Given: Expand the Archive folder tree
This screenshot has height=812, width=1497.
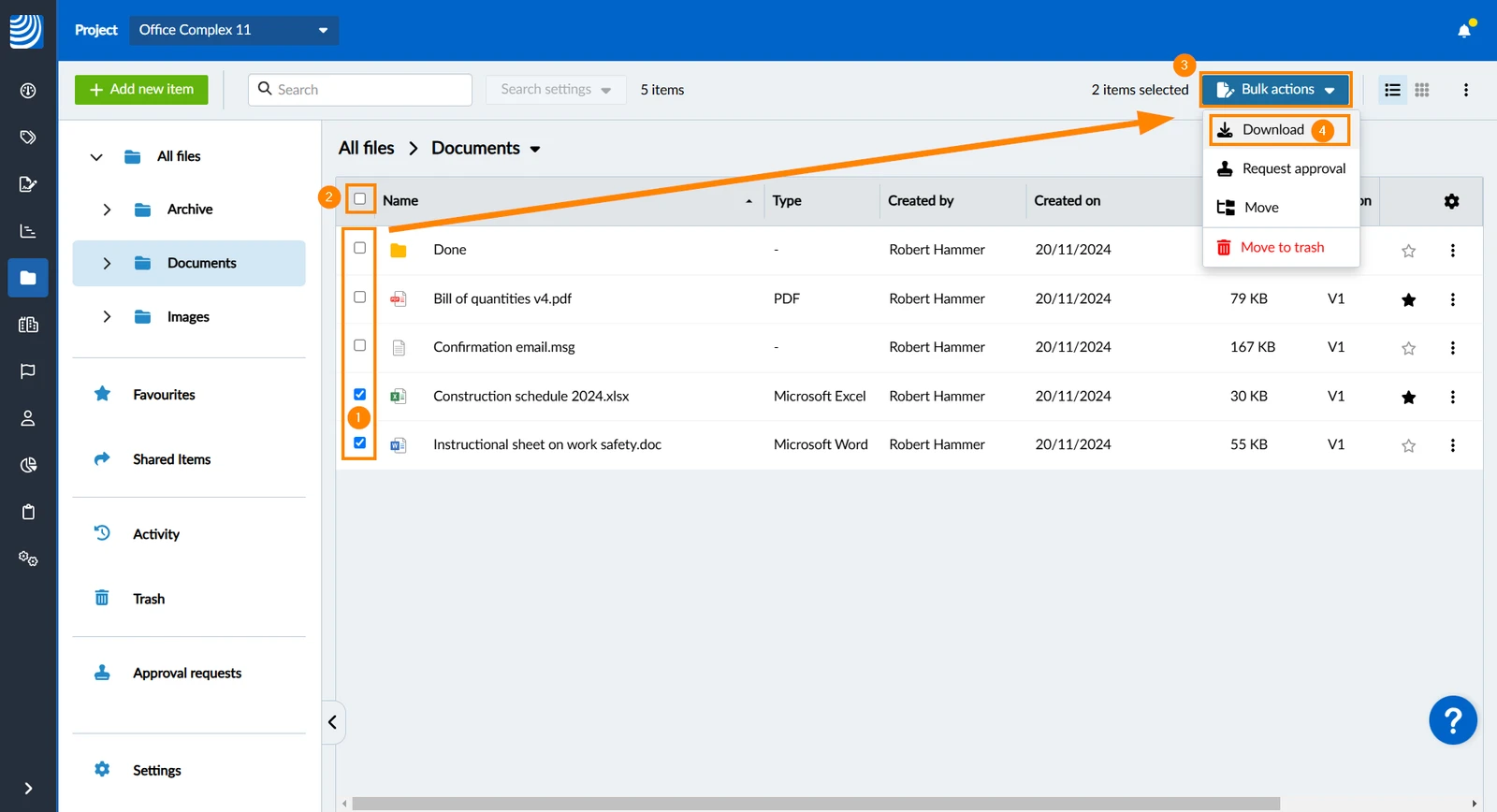Looking at the screenshot, I should point(107,210).
